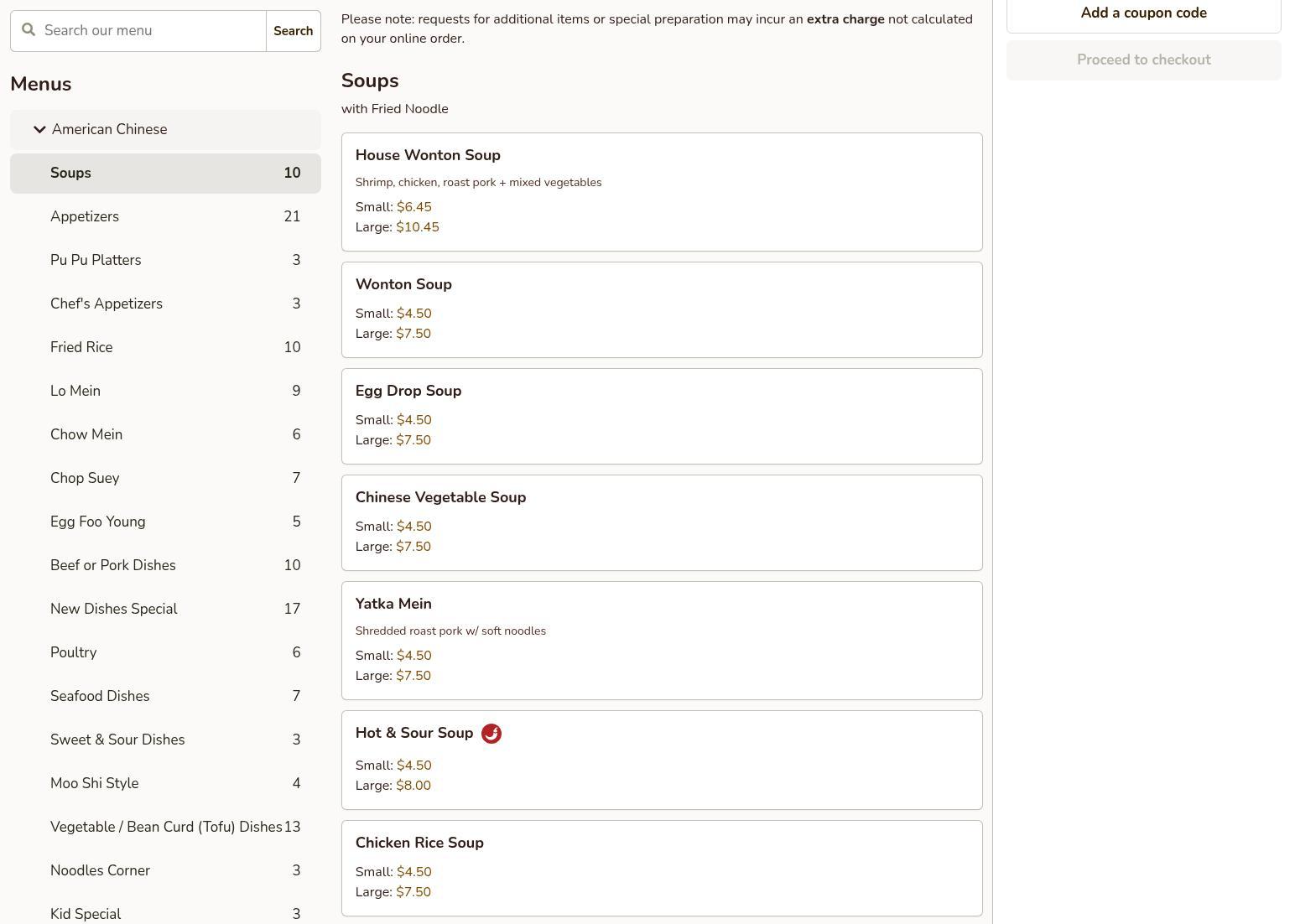Select the Wonton Soup menu item

tap(662, 310)
